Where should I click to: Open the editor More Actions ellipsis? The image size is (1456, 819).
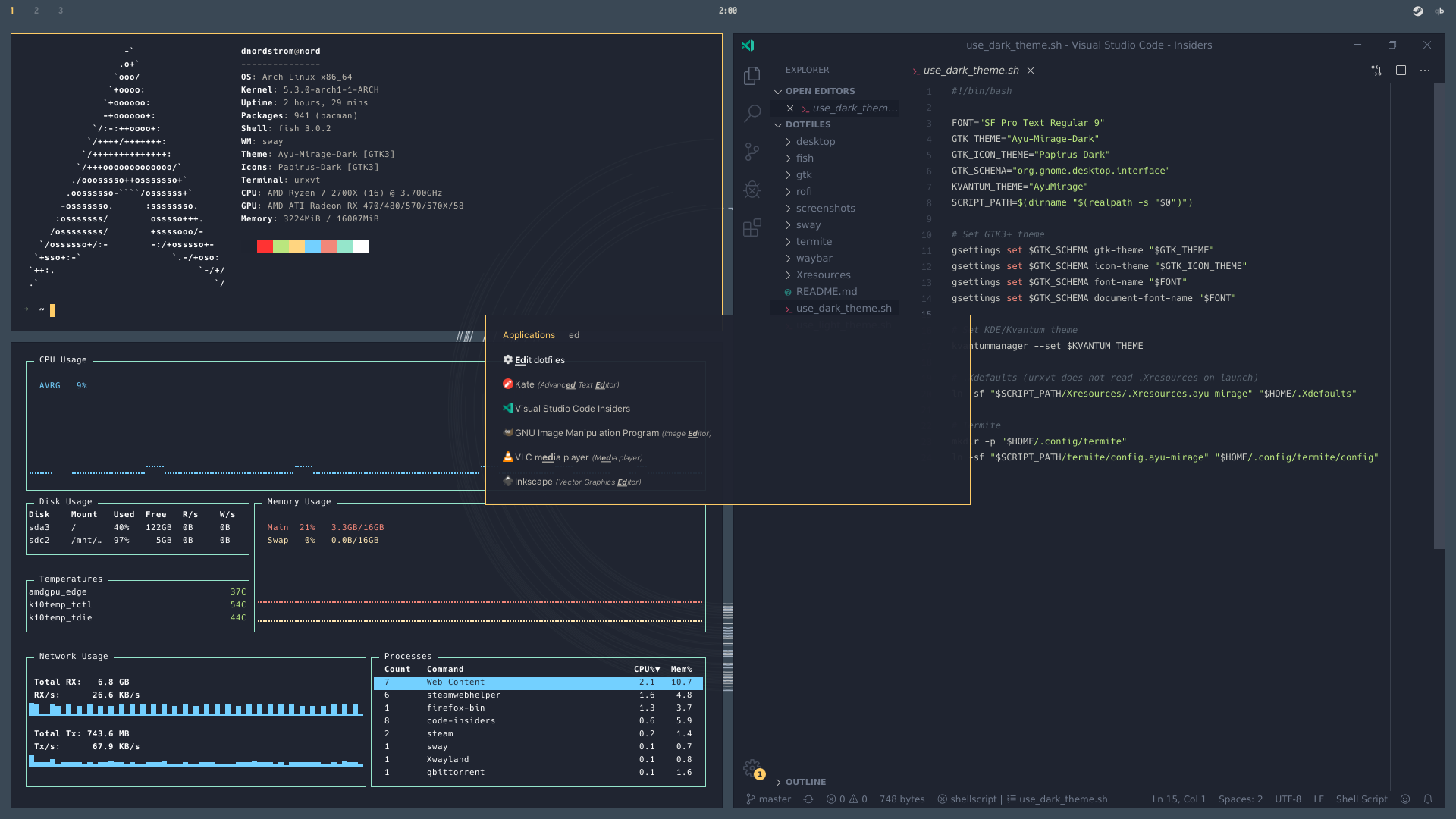[1425, 71]
